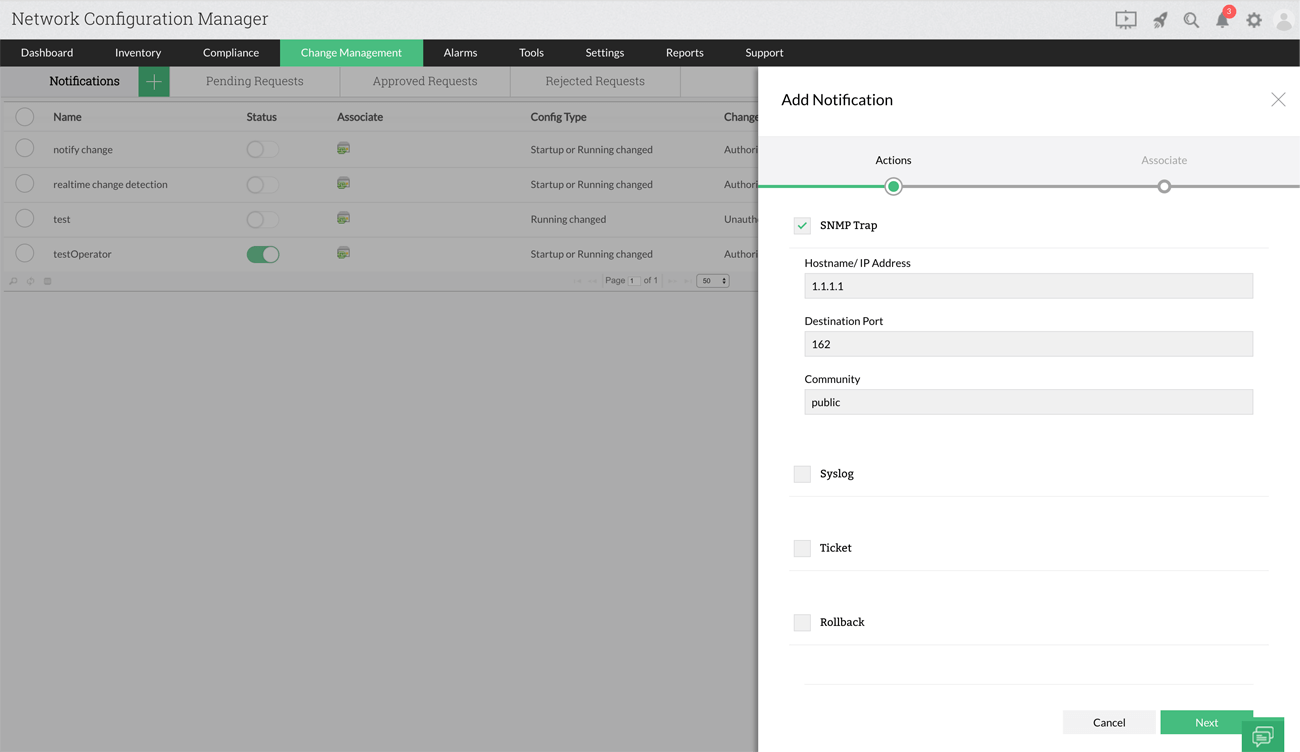Uncheck the SNMP Trap checkbox

(801, 225)
